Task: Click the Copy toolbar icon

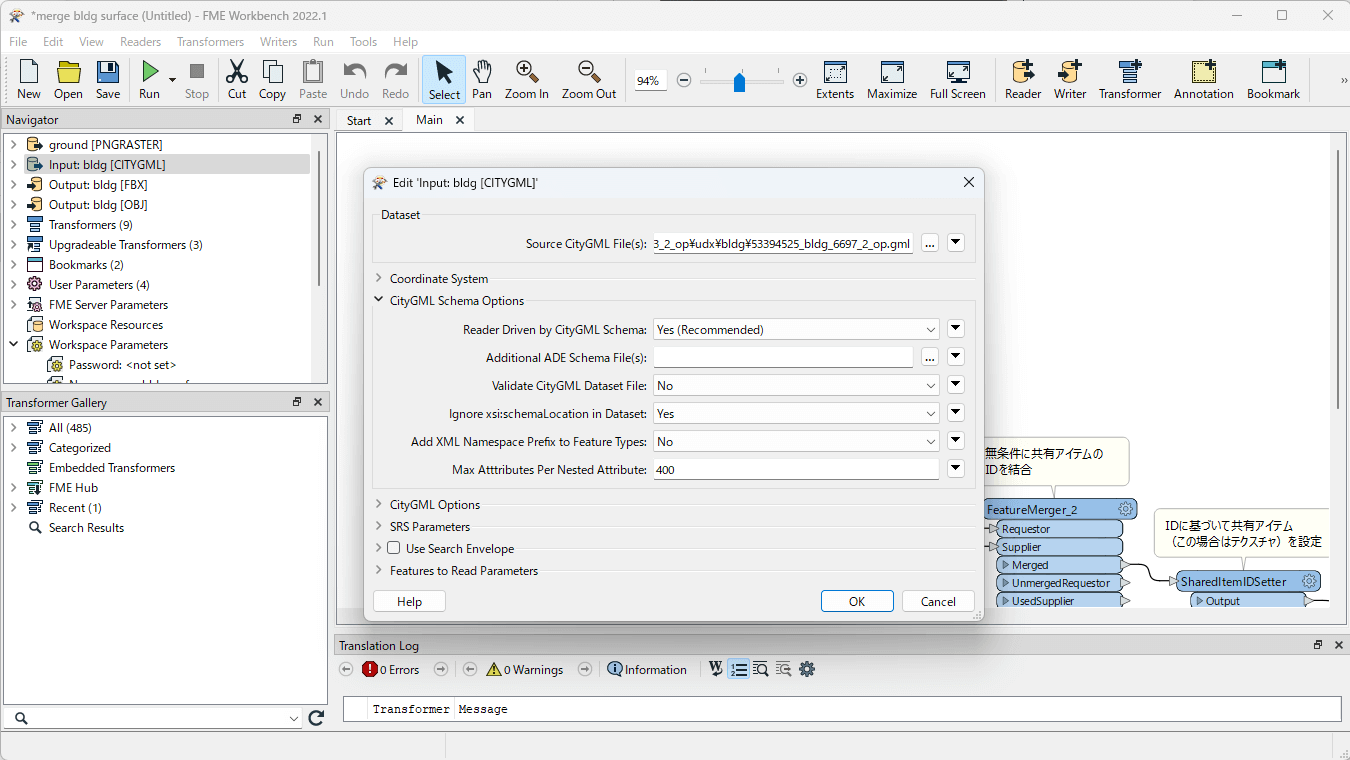Action: [x=272, y=72]
